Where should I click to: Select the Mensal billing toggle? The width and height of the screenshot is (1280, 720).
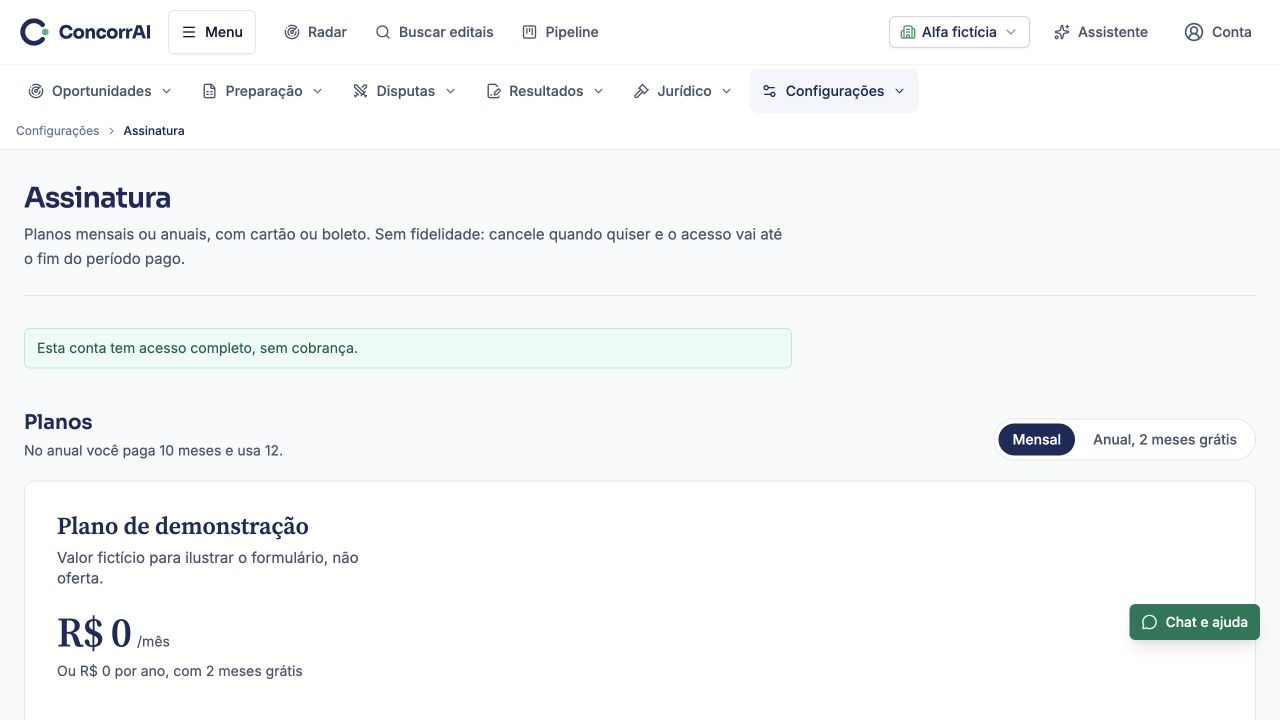click(x=1037, y=440)
